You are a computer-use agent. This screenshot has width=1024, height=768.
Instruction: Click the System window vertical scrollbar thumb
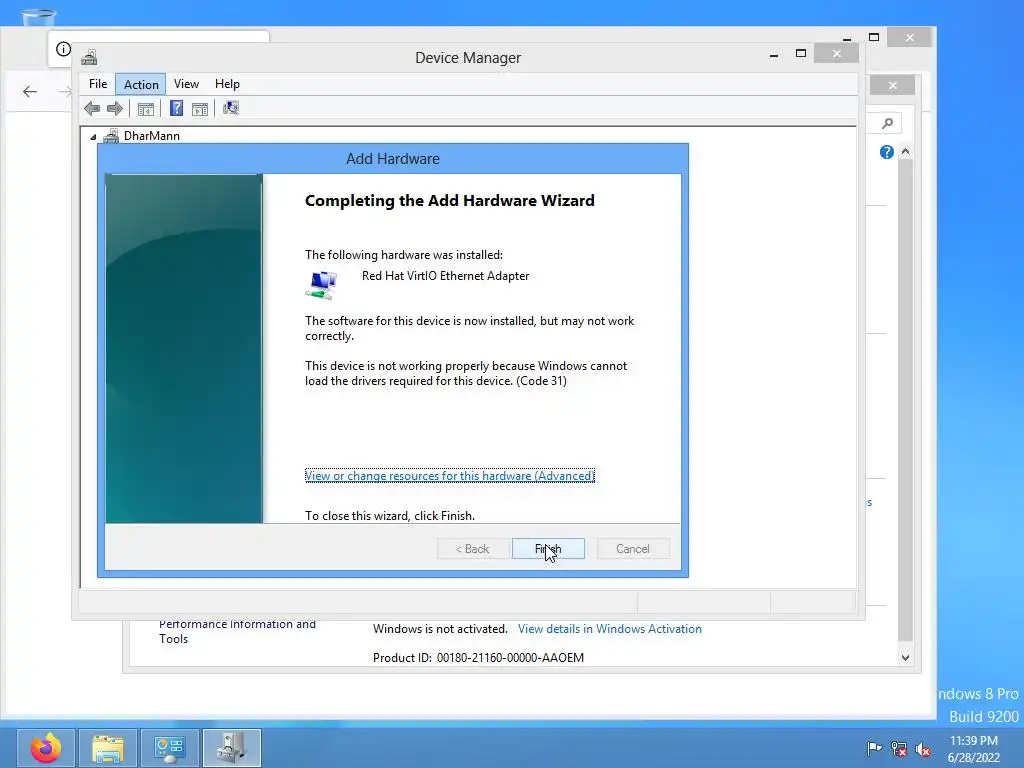click(905, 400)
